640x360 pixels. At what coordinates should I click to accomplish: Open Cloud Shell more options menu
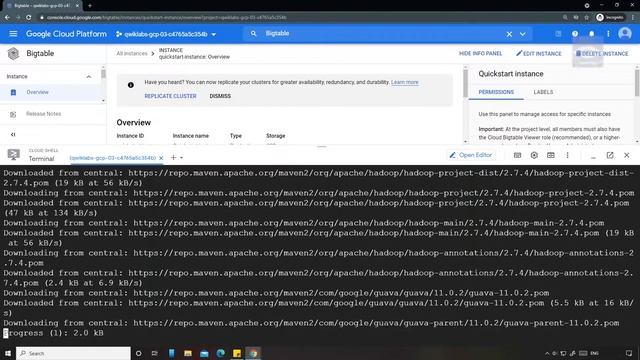coord(567,155)
